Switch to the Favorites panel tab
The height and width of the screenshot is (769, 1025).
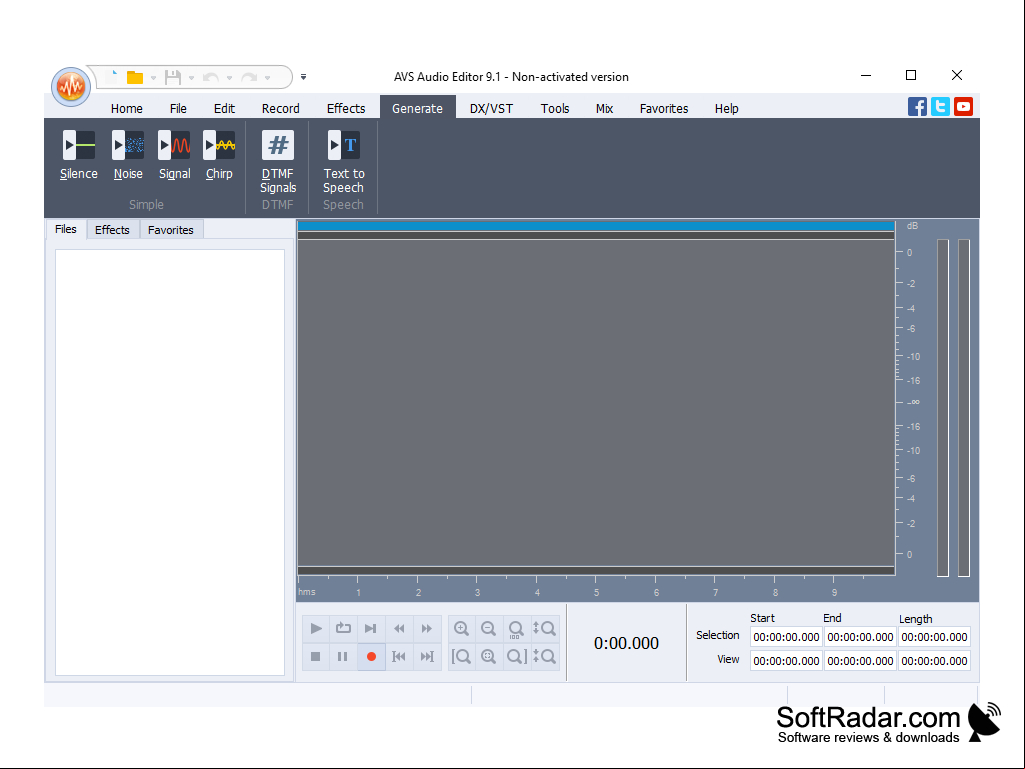click(171, 230)
